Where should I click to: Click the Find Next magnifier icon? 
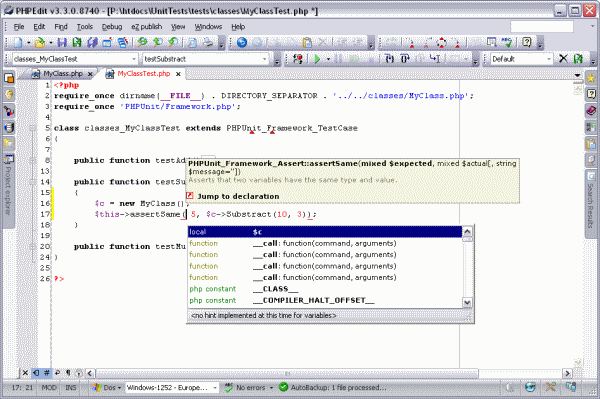click(x=157, y=42)
